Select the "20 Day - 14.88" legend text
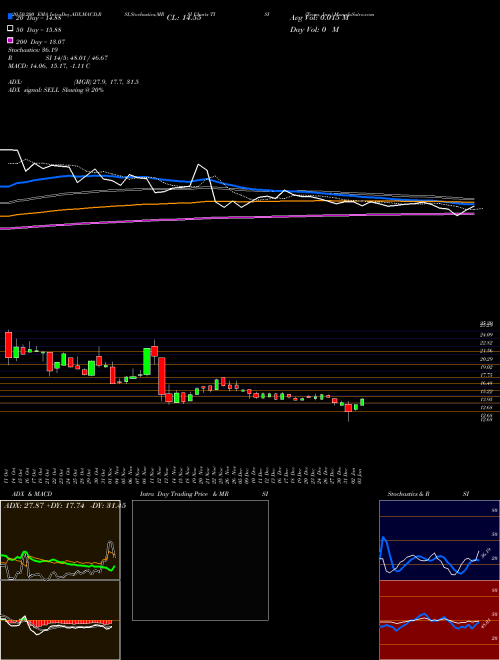The image size is (500, 660). click(39, 18)
